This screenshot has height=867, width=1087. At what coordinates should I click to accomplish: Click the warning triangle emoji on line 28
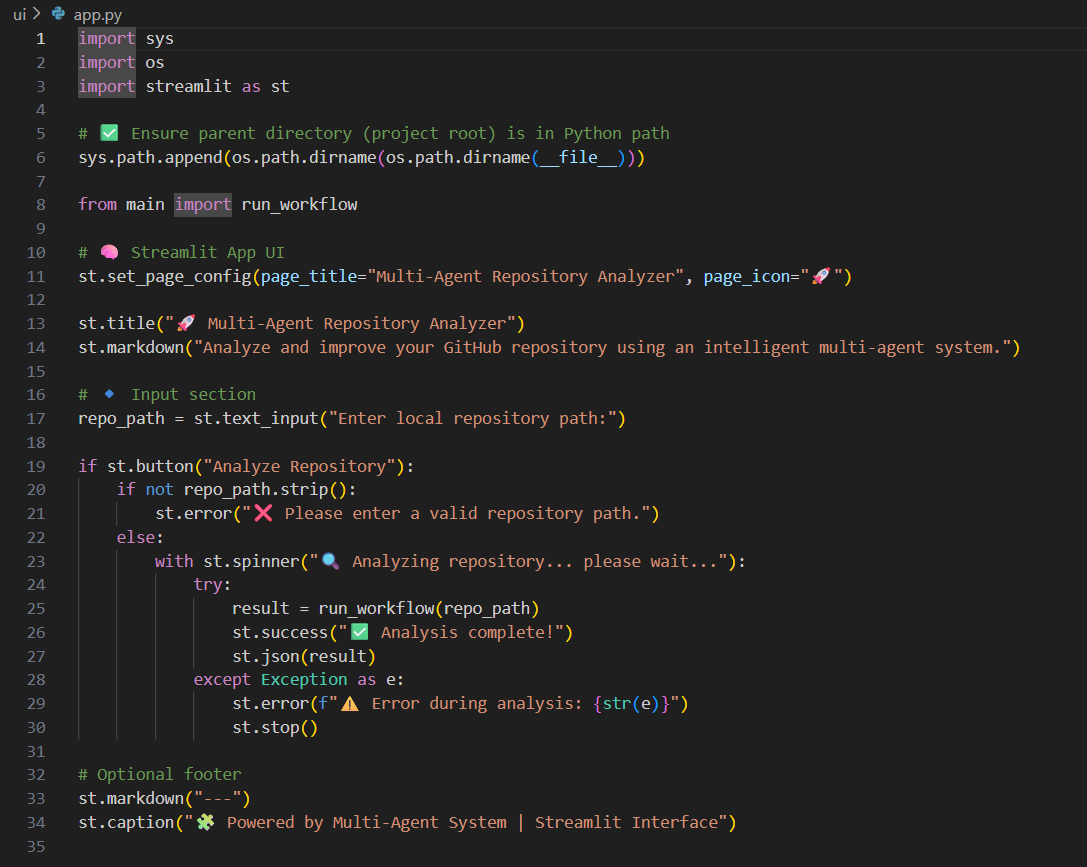[x=350, y=703]
